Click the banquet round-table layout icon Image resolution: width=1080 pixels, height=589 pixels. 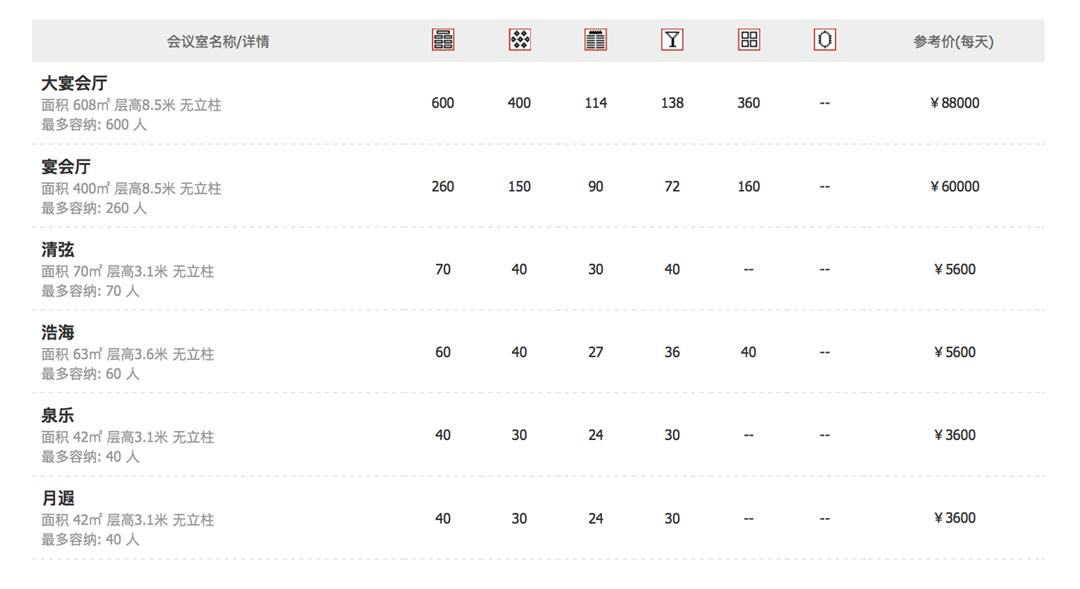(x=519, y=40)
